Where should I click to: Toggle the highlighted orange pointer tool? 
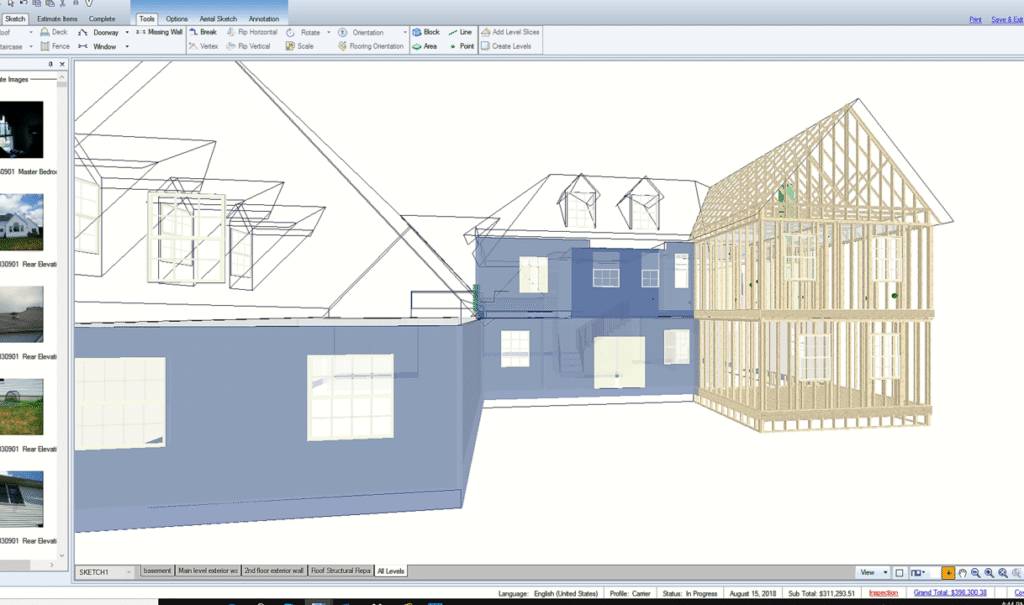948,573
